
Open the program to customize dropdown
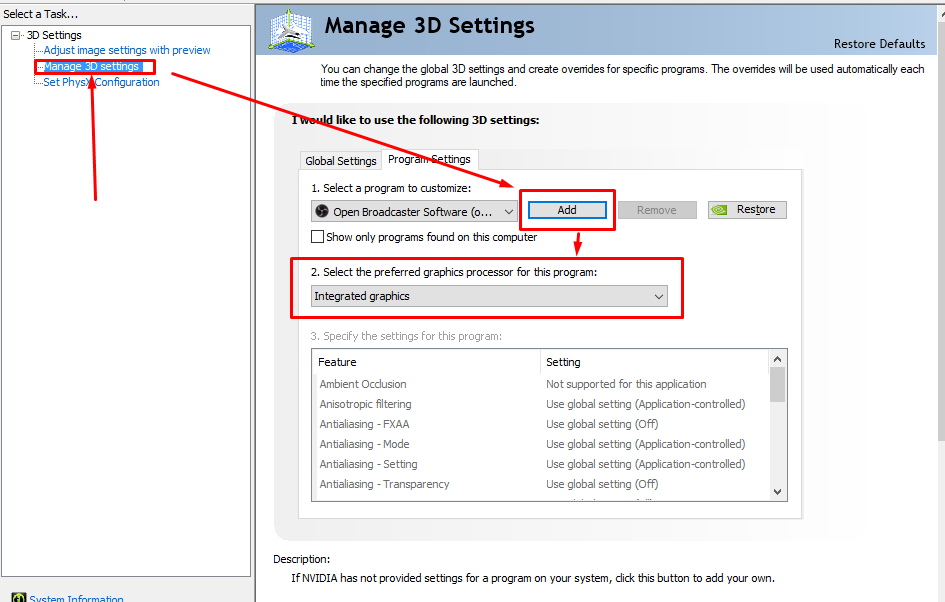[x=414, y=212]
